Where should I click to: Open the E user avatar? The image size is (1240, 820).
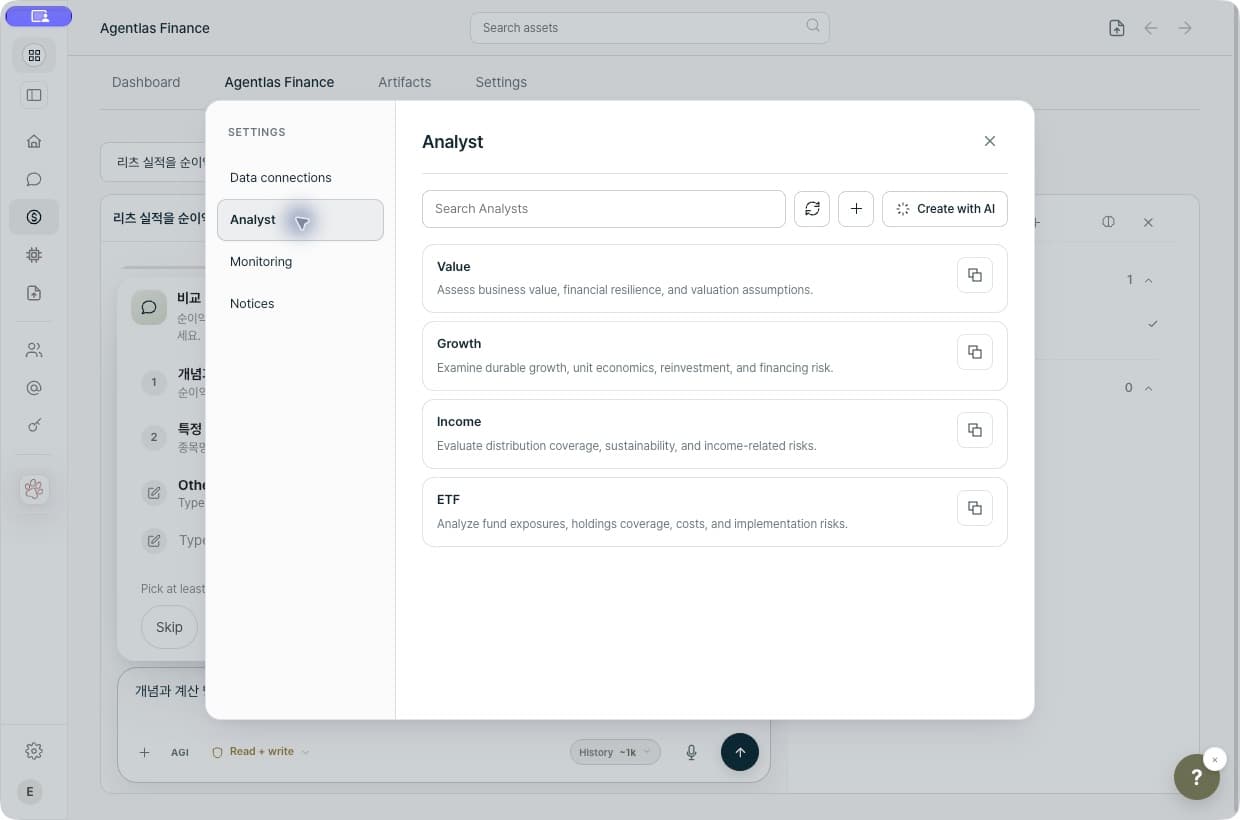pyautogui.click(x=30, y=792)
